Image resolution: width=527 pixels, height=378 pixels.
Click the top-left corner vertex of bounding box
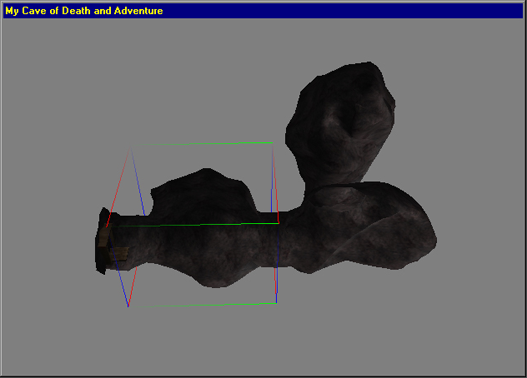(131, 146)
